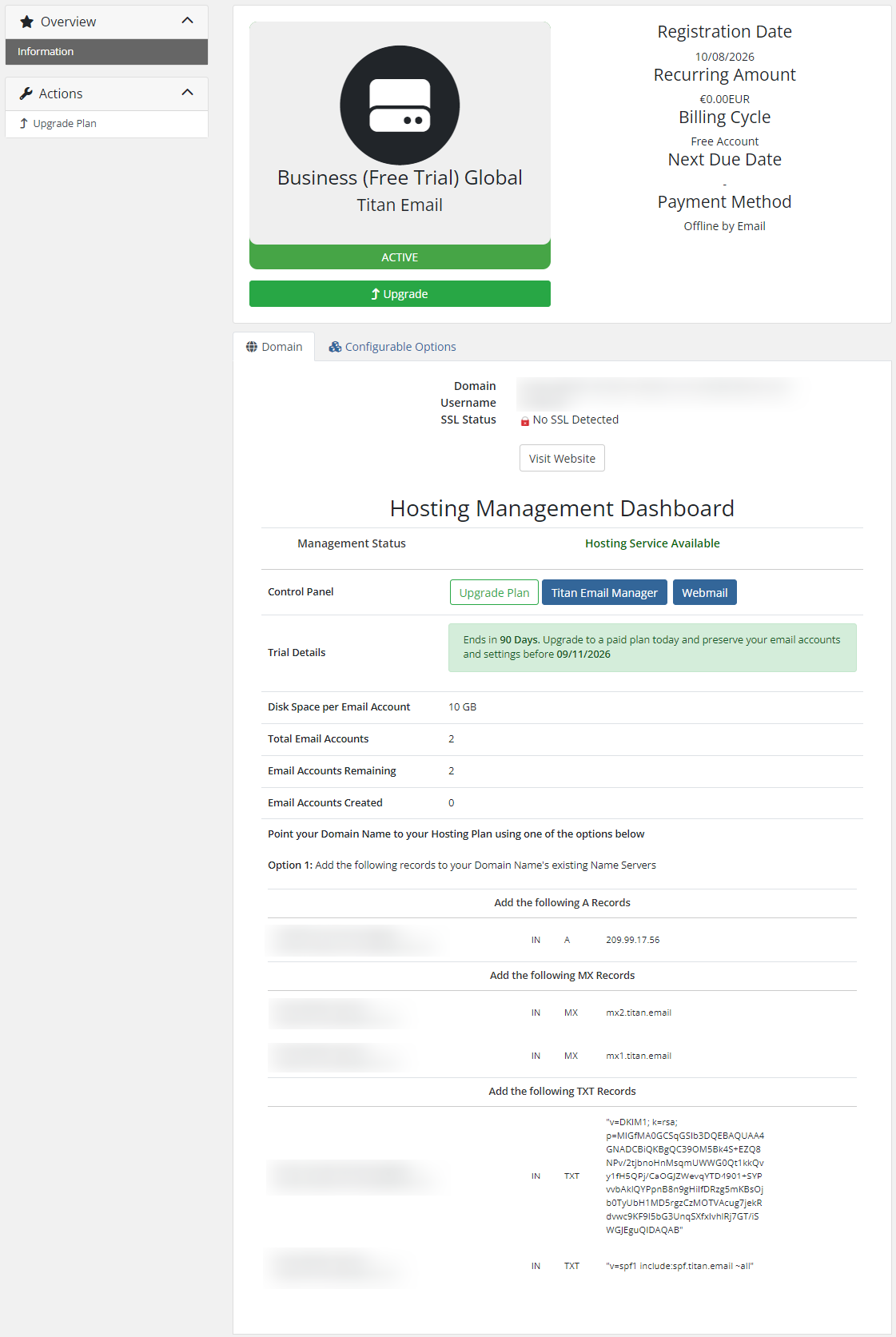Click the mx1.titan.email MX record
The image size is (896, 1337).
coord(639,1056)
